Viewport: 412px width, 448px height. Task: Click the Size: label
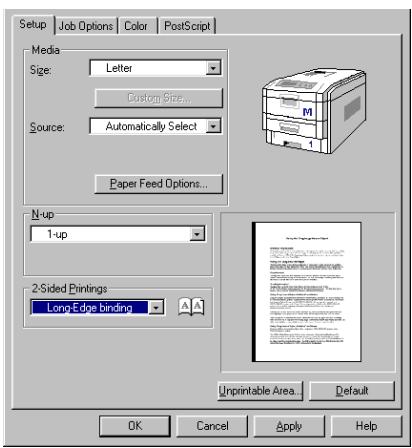click(41, 70)
